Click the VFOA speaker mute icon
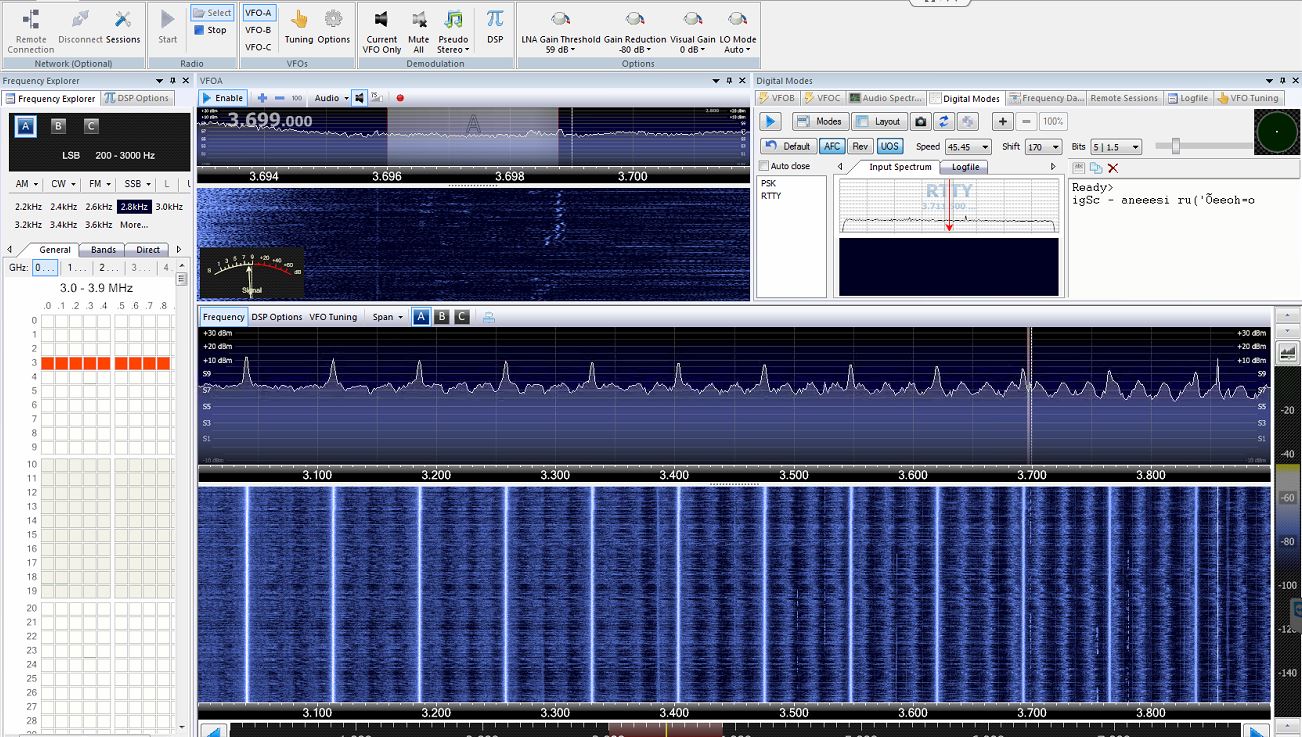Viewport: 1302px width, 737px height. 360,98
